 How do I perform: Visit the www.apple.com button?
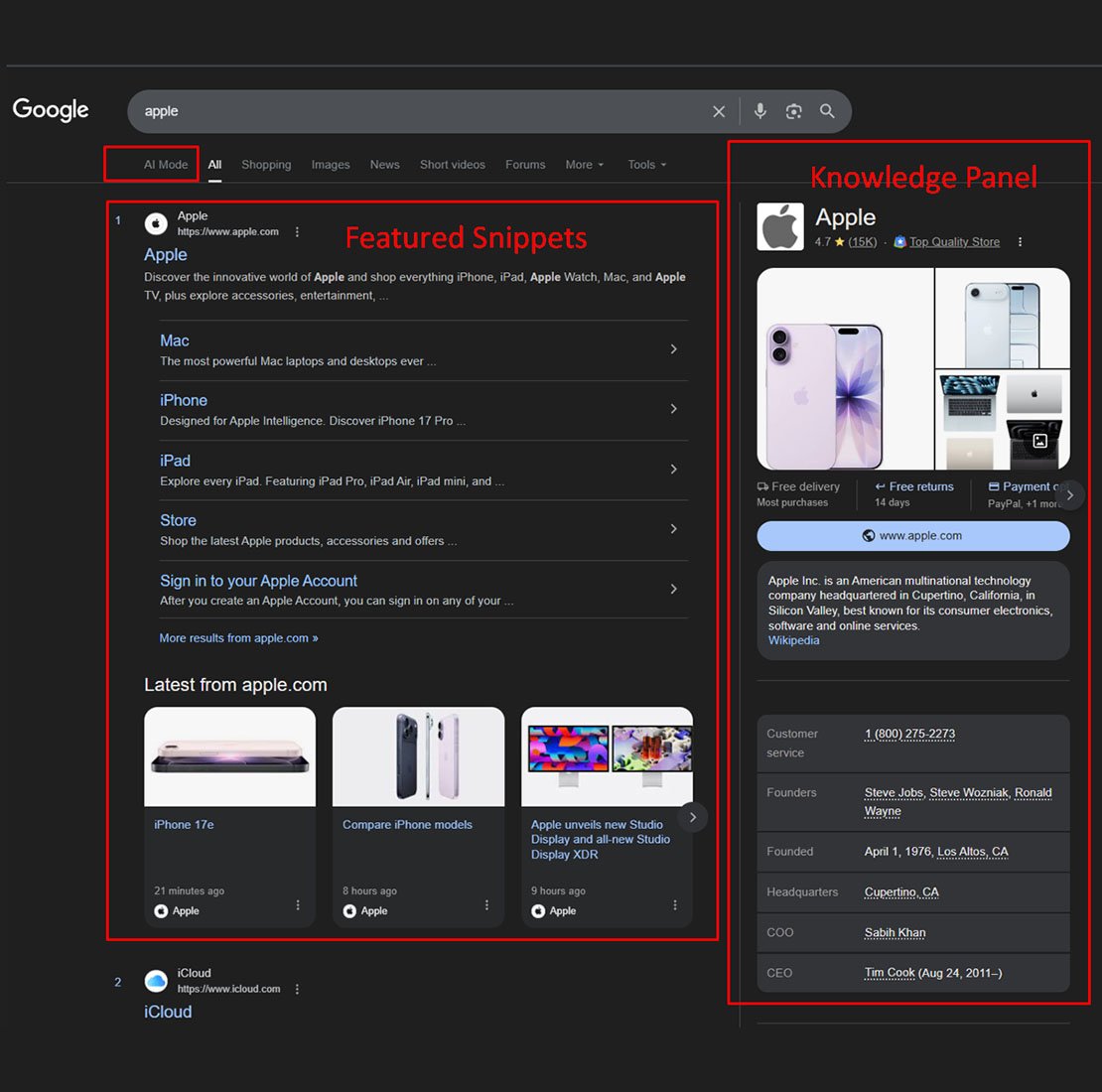pos(912,535)
